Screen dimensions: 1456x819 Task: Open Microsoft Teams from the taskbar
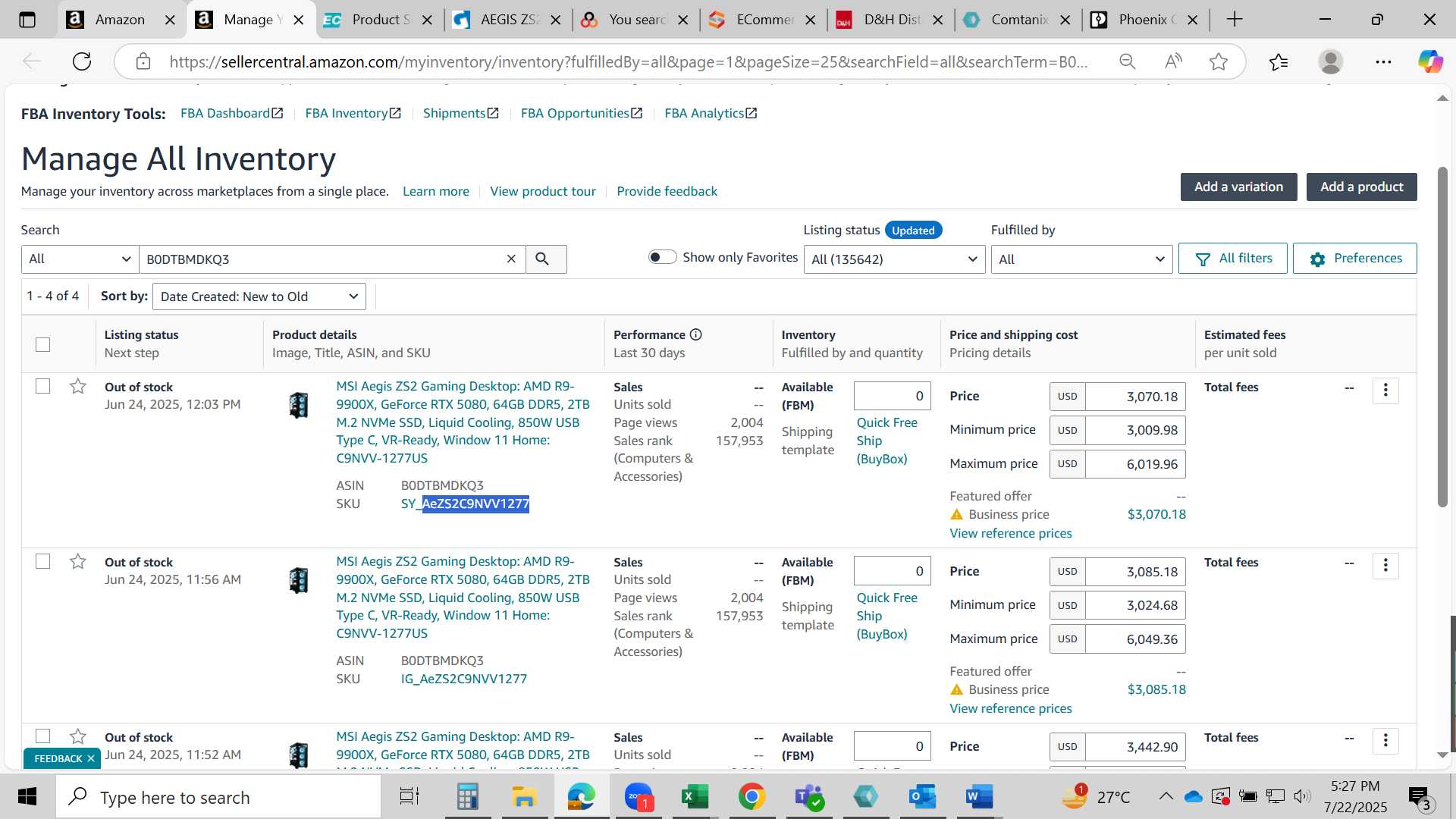[808, 796]
